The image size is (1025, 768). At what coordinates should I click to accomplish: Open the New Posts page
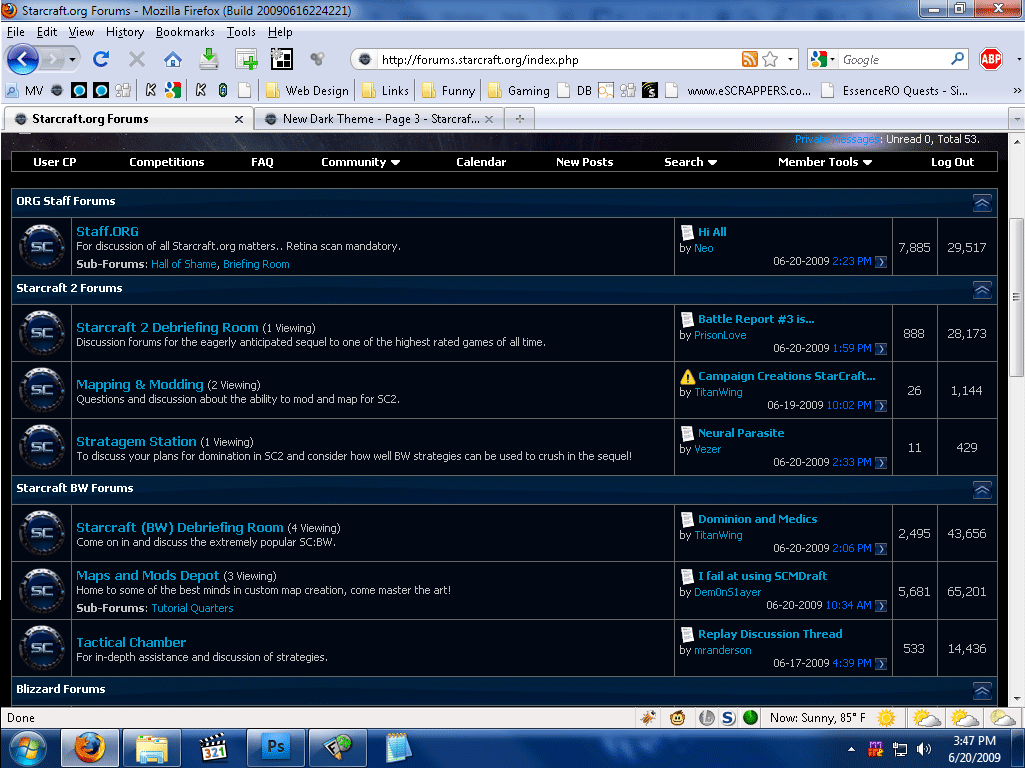coord(584,162)
